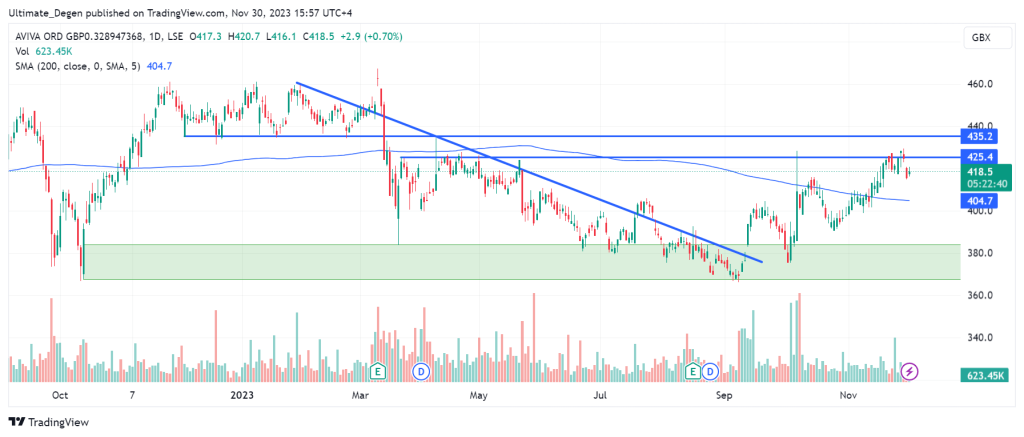Click the 440.0 price axis label
This screenshot has width=1024, height=437.
[982, 125]
